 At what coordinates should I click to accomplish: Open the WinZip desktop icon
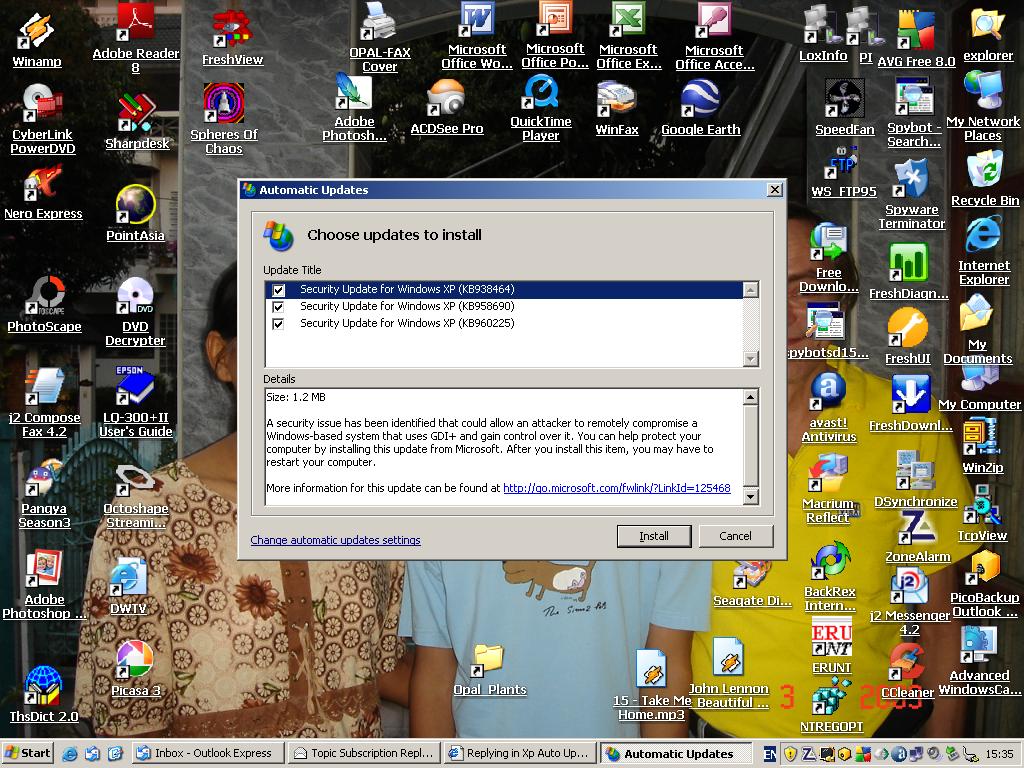click(x=983, y=445)
